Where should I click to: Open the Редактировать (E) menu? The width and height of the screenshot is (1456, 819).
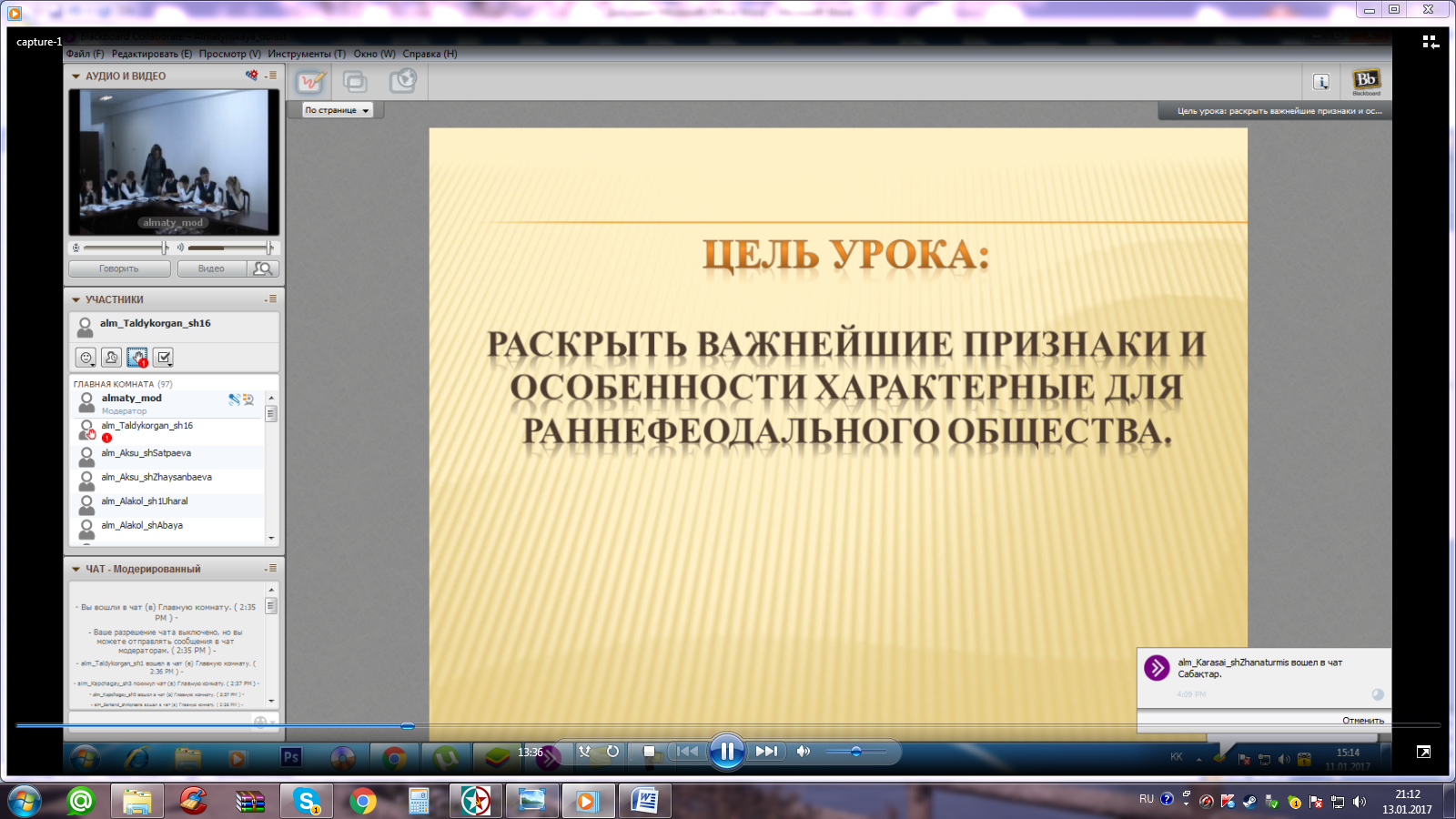point(152,54)
